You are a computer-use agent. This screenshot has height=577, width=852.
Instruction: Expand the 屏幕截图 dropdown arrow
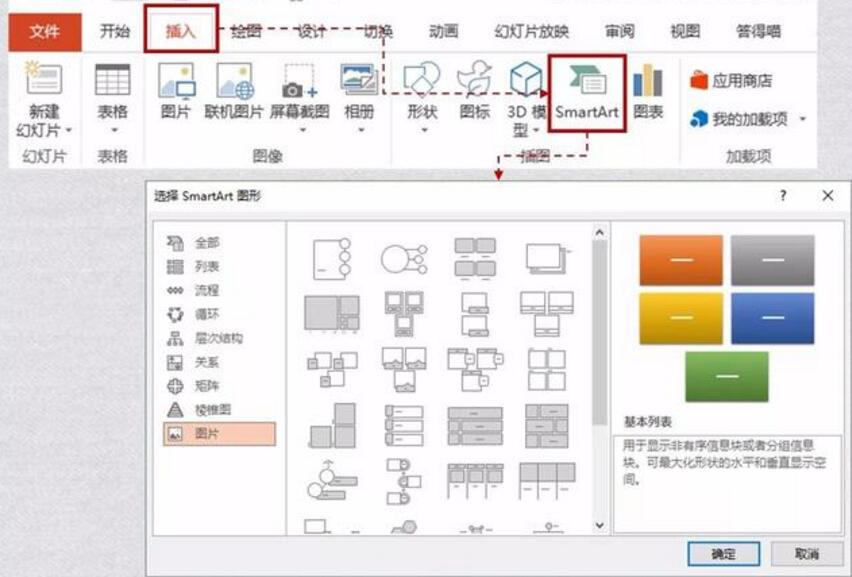tap(303, 130)
